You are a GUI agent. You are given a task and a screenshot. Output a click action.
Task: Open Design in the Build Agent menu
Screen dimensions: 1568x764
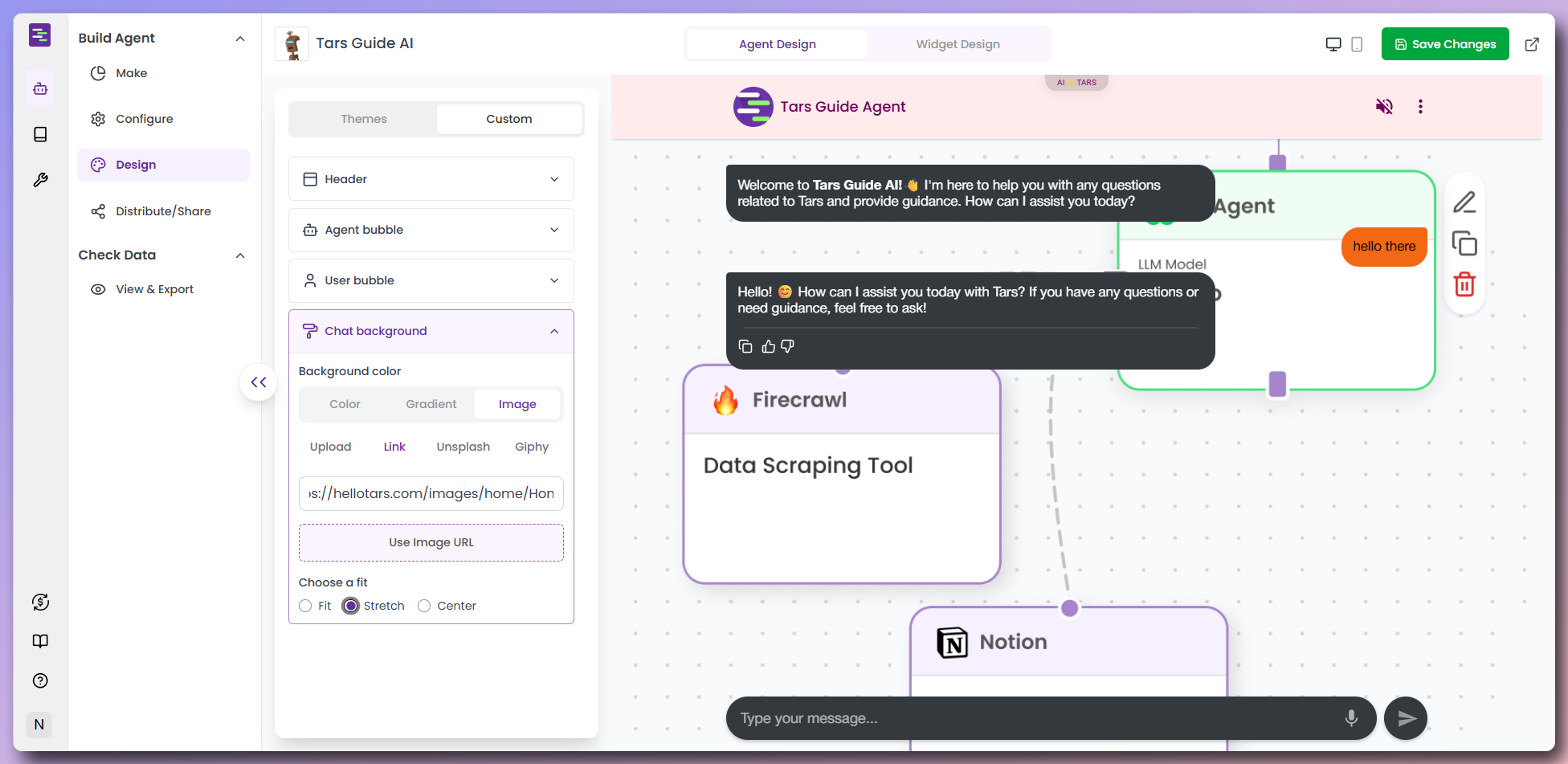click(163, 165)
